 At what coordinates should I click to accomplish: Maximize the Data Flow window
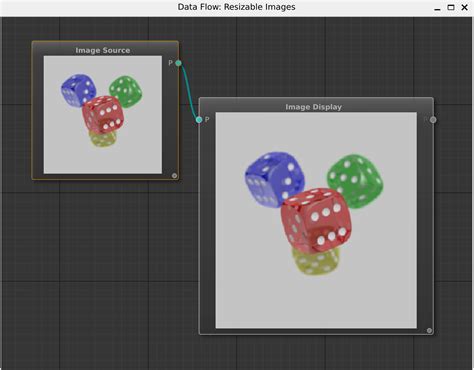click(451, 7)
